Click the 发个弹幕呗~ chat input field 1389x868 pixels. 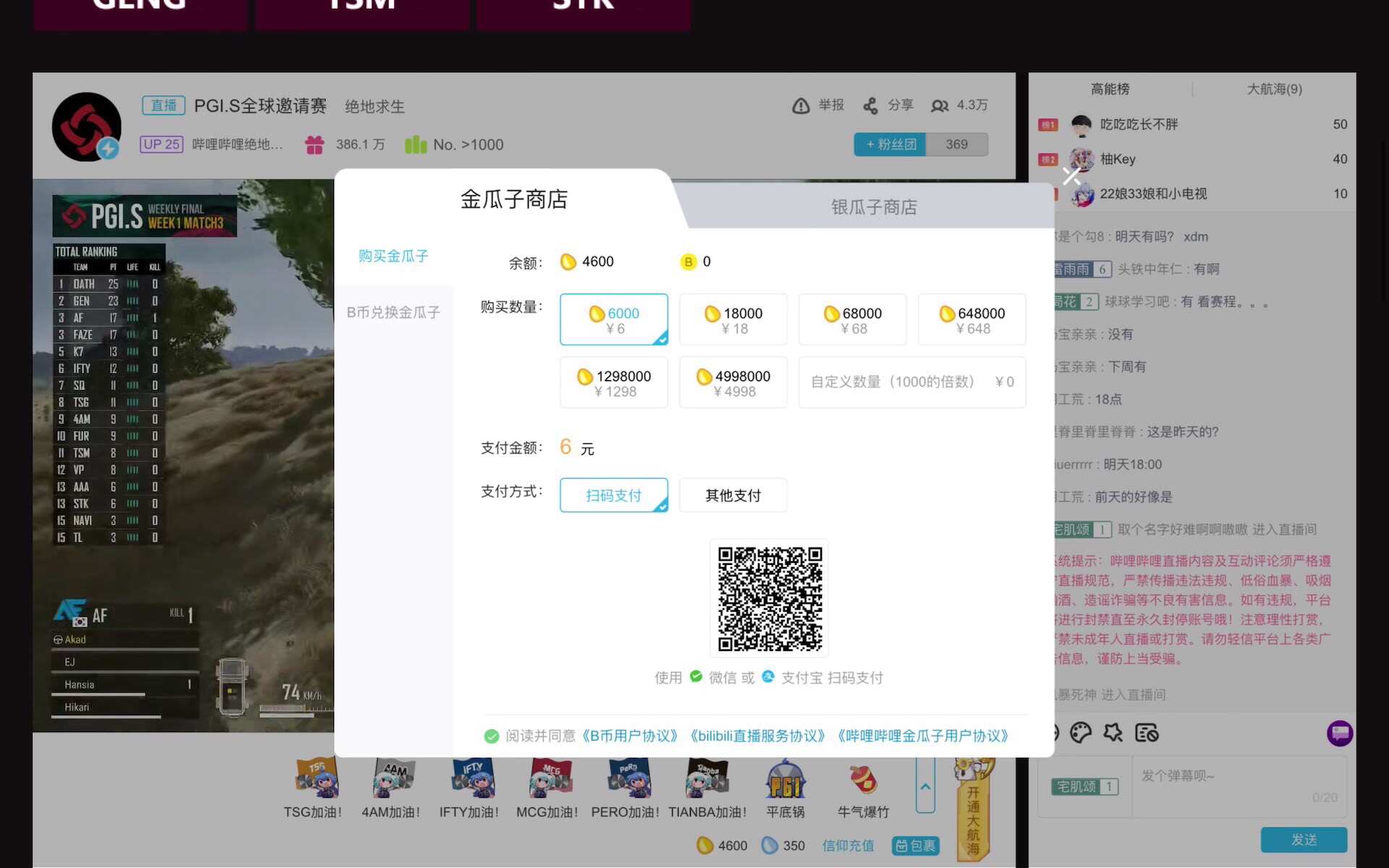coord(1239,787)
